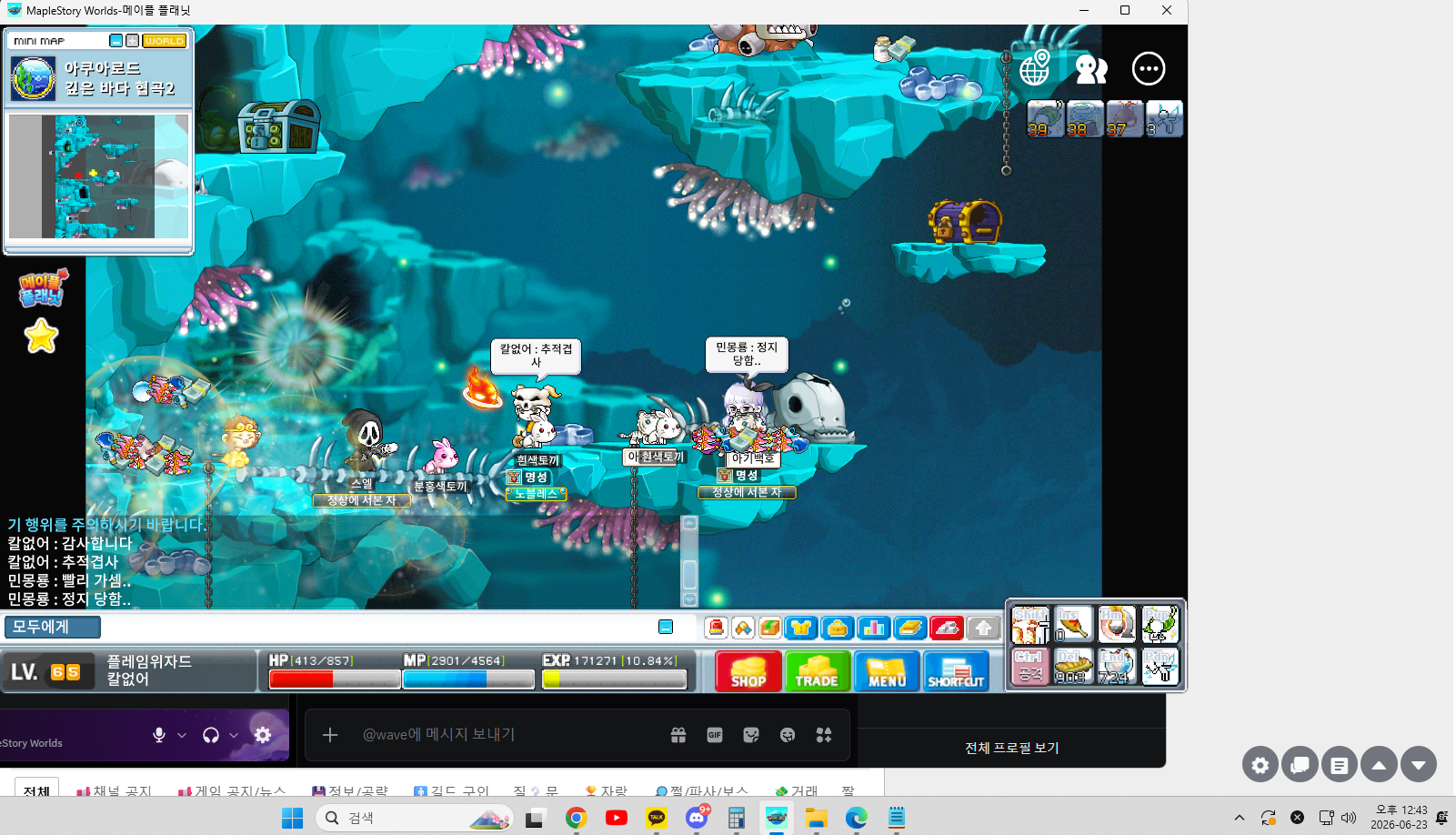This screenshot has height=835, width=1456.
Task: Select the chat target '모두에게' dropdown
Action: pos(53,627)
